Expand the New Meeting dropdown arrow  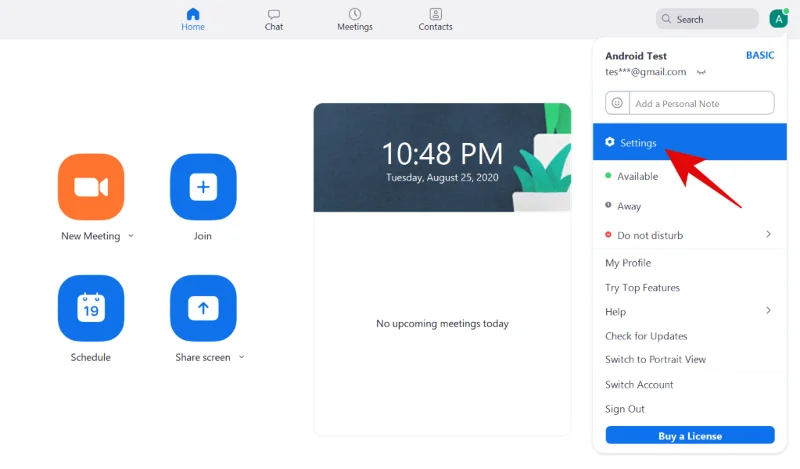131,237
